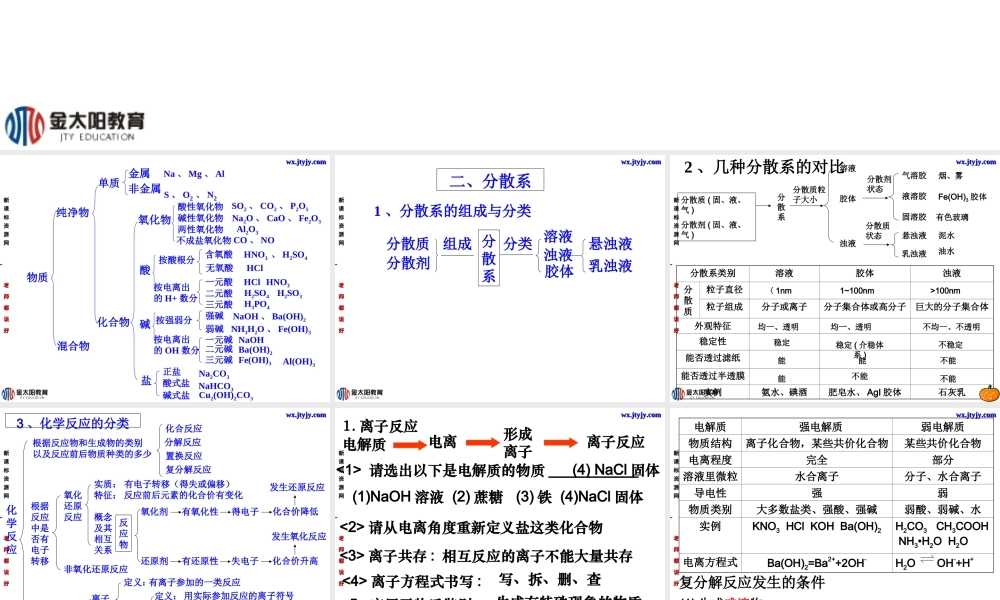Image resolution: width=1000 pixels, height=600 pixels.
Task: Open the 离子反应 slide thumbnail
Action: click(x=500, y=504)
